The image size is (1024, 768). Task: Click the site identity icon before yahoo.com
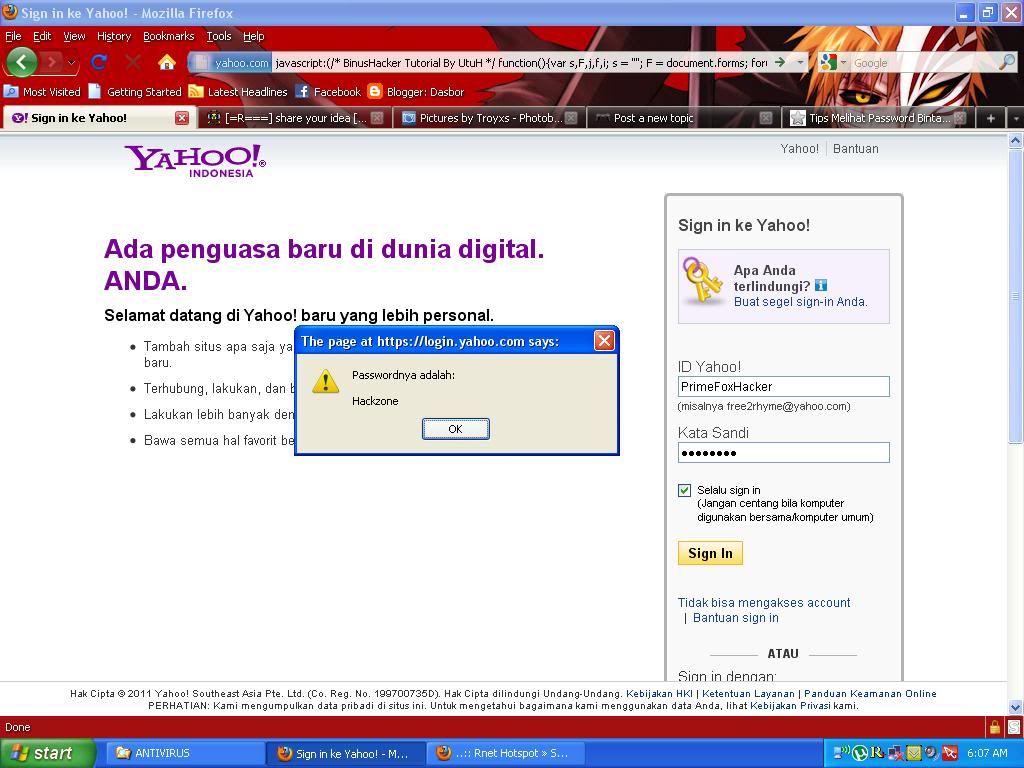pyautogui.click(x=201, y=63)
